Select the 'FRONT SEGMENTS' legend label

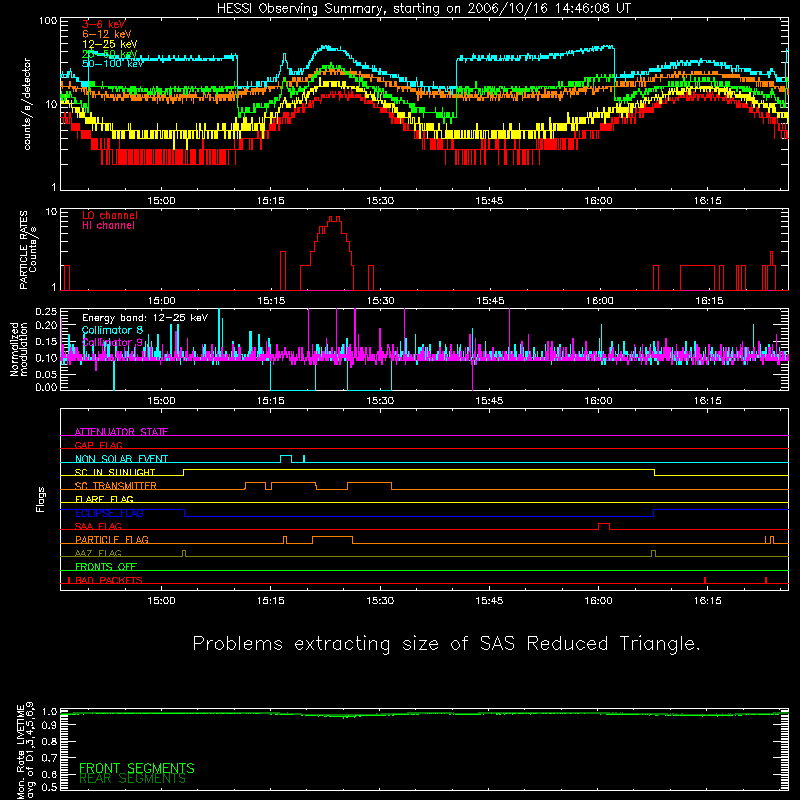pyautogui.click(x=137, y=768)
